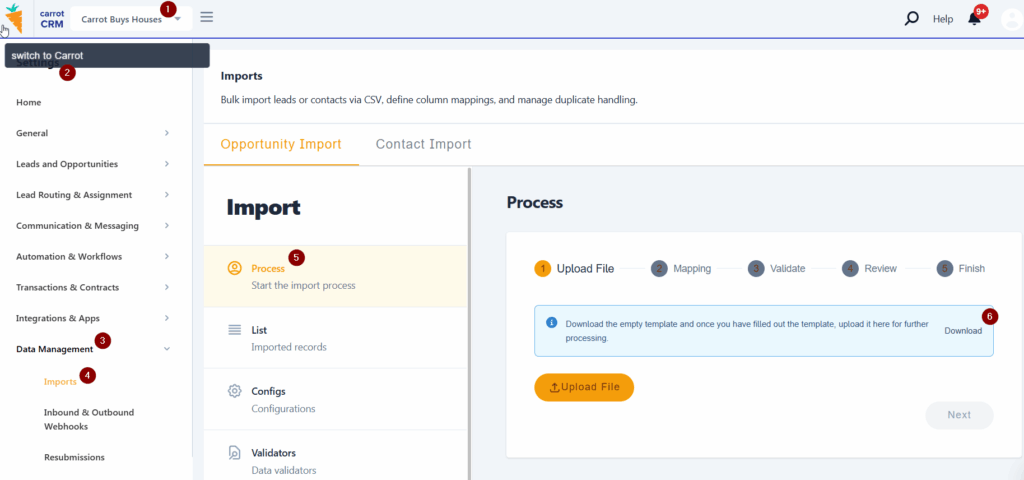
Task: Open search with the magnifier icon
Action: click(x=911, y=18)
